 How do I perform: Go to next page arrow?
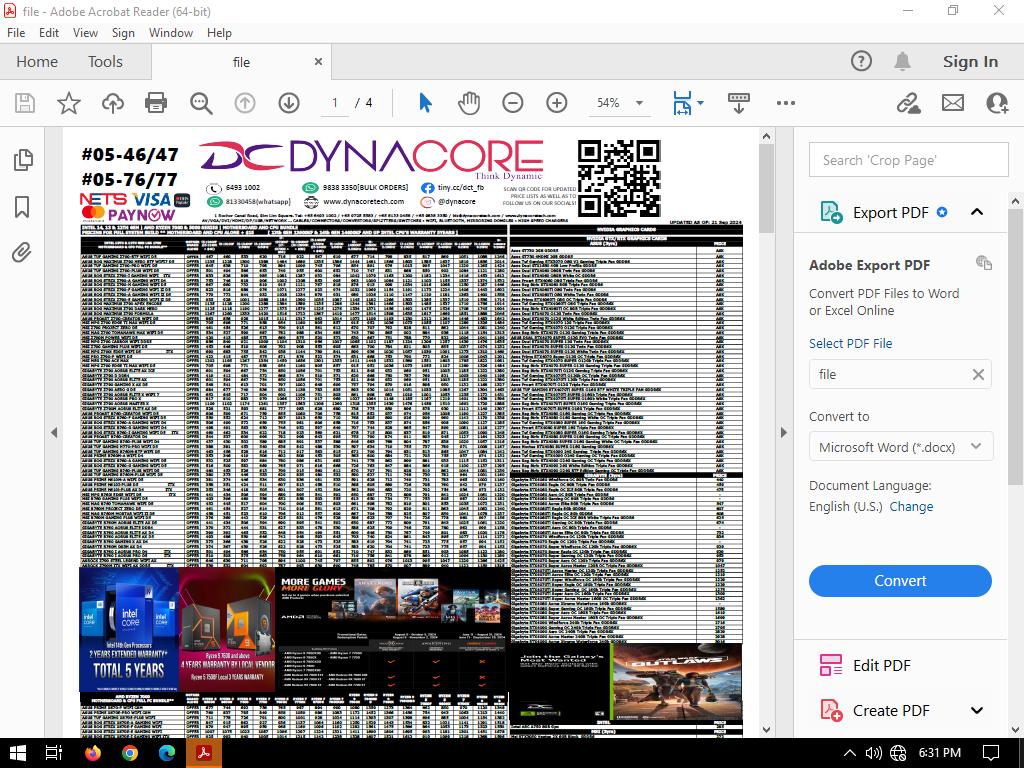[x=289, y=103]
